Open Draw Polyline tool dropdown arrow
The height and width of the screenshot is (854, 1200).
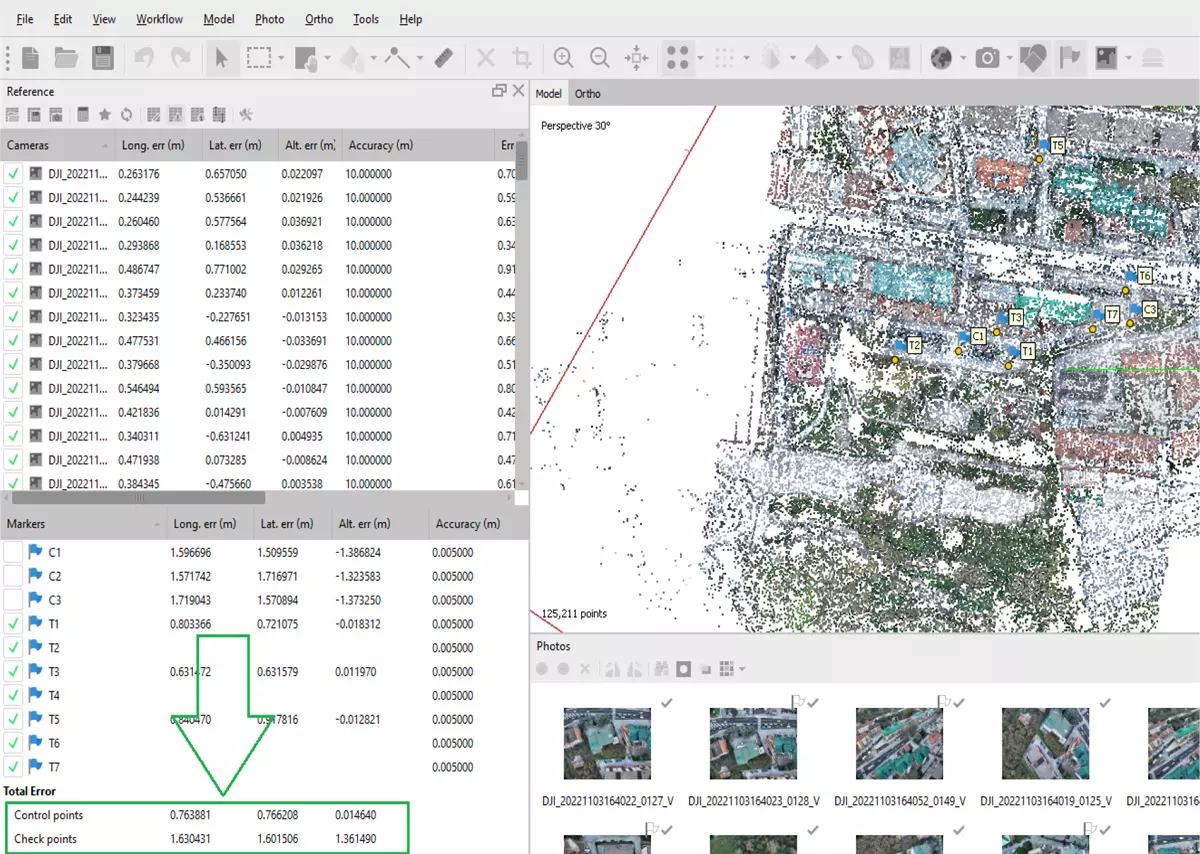(x=420, y=58)
